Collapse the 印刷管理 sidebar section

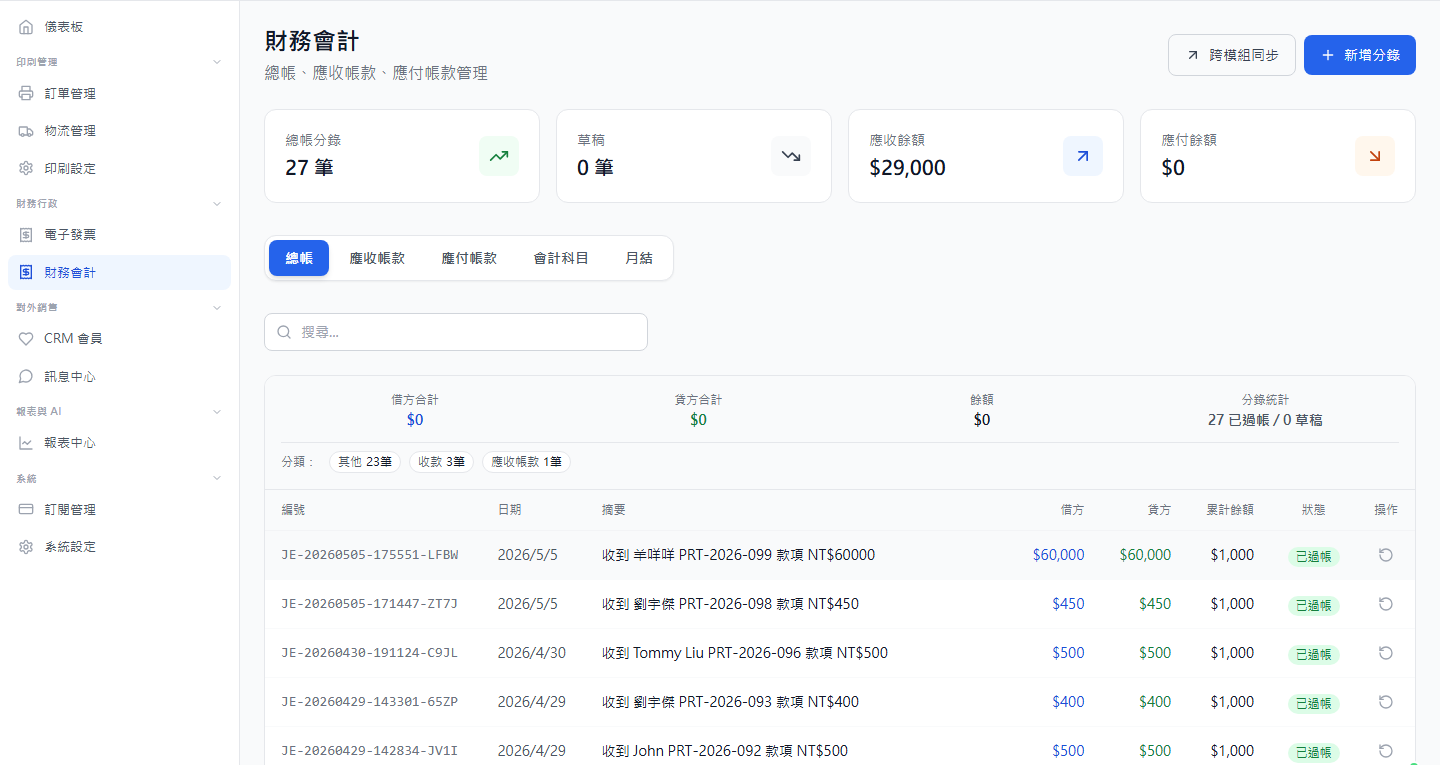click(217, 62)
